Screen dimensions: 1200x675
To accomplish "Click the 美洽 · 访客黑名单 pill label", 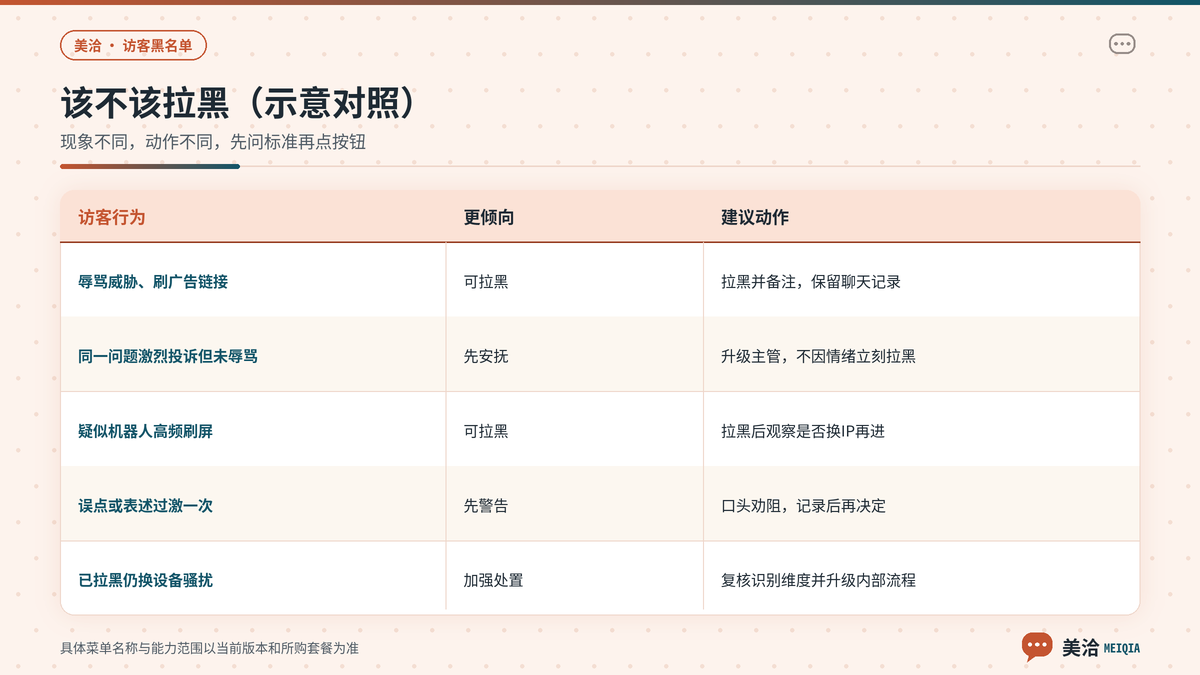I will pyautogui.click(x=133, y=45).
